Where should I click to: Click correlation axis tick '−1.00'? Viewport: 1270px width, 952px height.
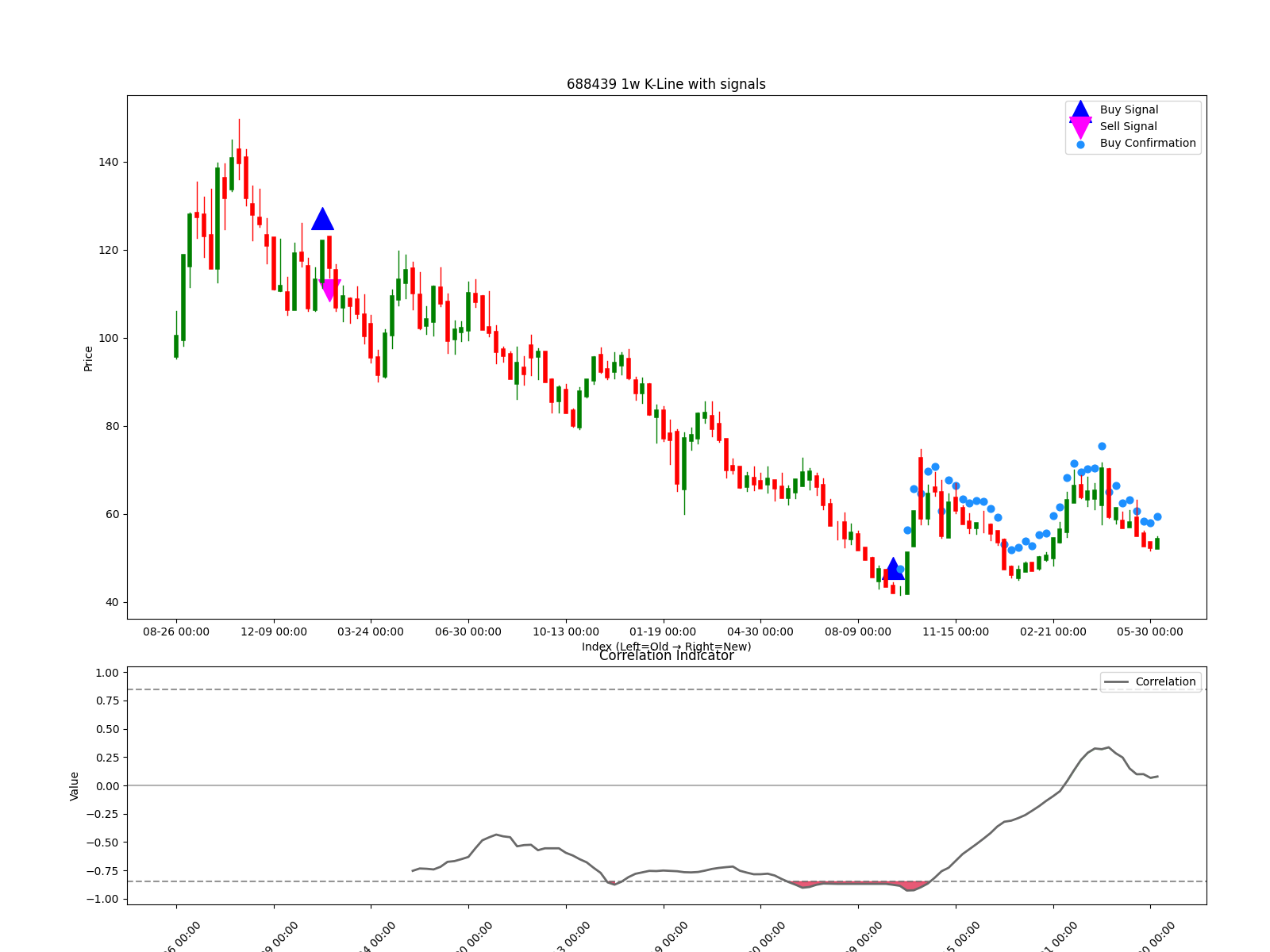[x=103, y=899]
